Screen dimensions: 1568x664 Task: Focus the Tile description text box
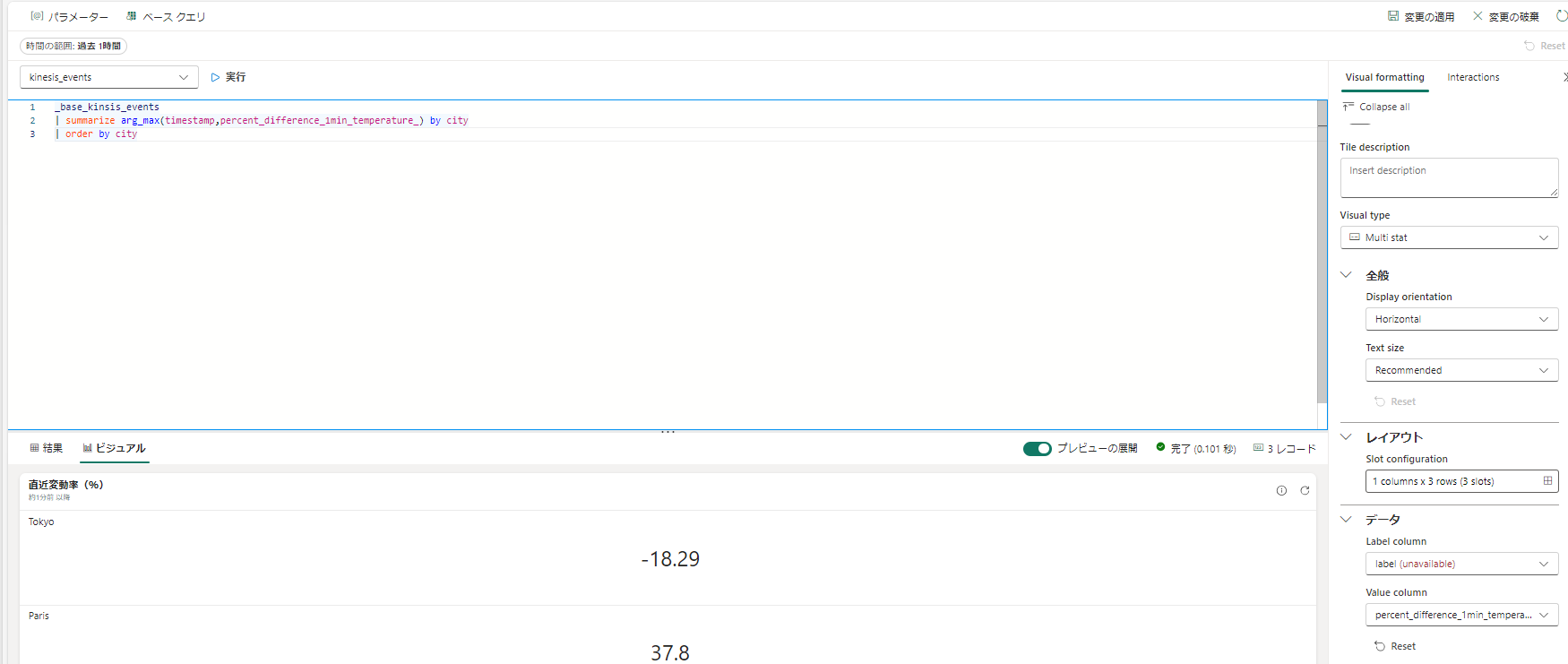[1449, 177]
